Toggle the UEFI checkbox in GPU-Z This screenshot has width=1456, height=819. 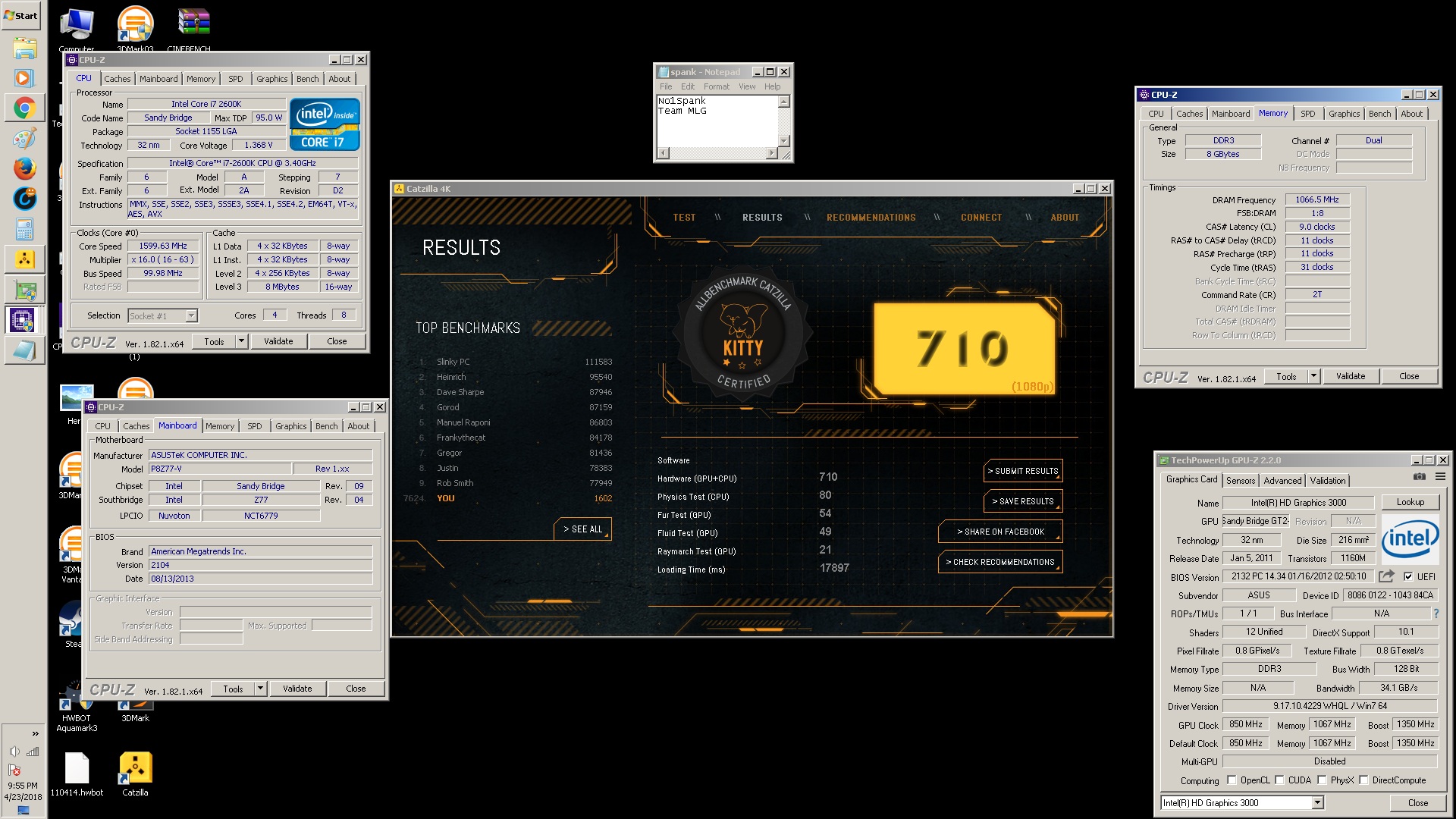(1408, 576)
